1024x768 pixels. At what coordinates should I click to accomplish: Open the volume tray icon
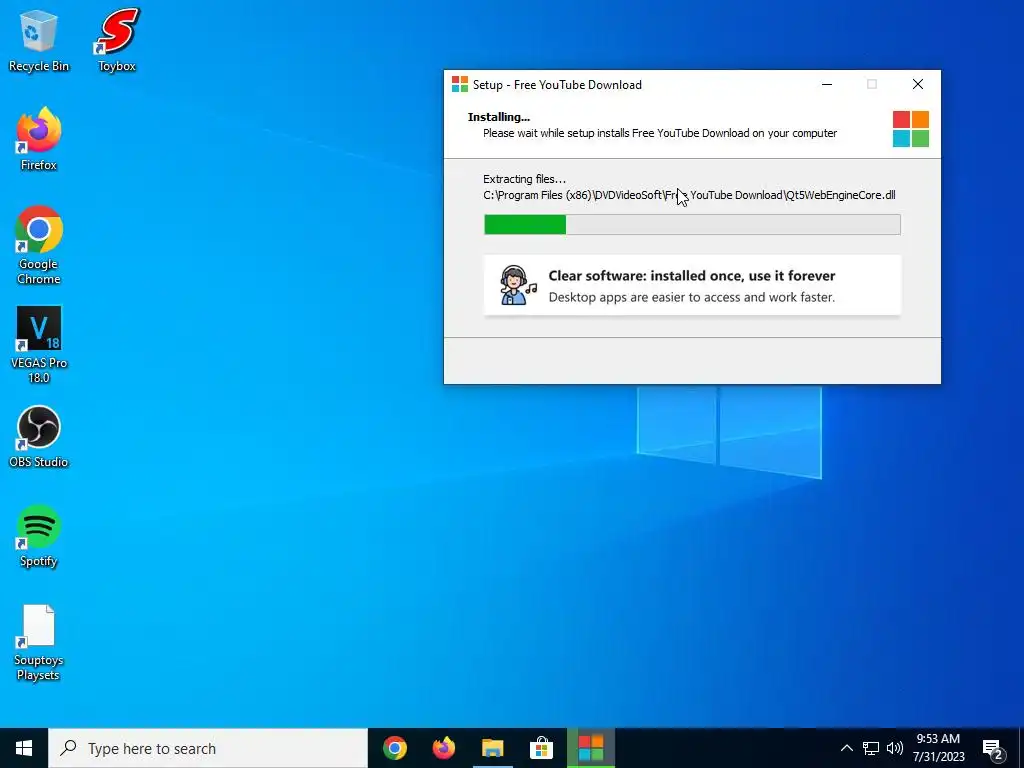pyautogui.click(x=895, y=748)
